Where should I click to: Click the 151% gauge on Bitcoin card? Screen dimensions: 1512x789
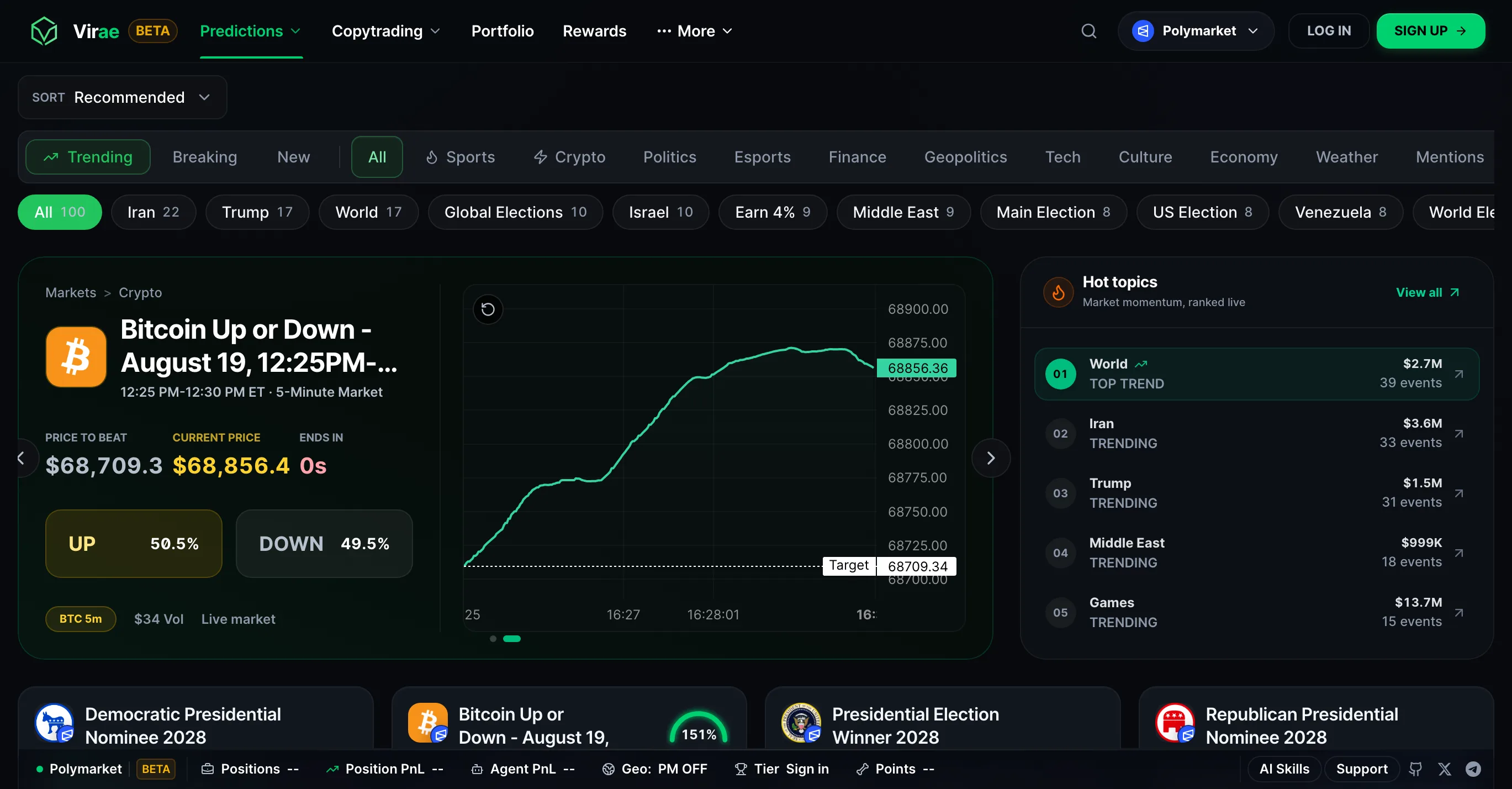[699, 728]
